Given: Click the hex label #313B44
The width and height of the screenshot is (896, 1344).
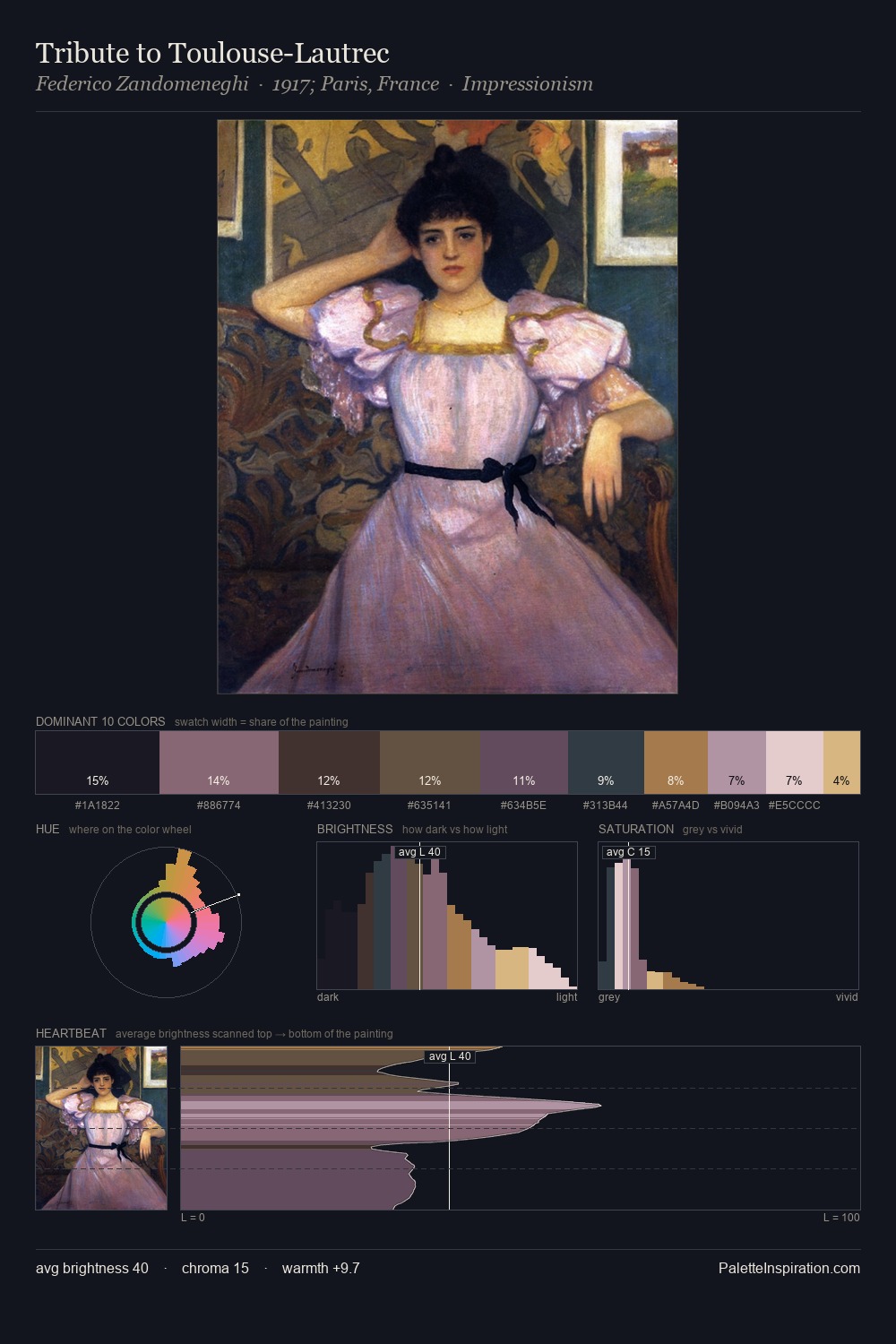Looking at the screenshot, I should [x=606, y=806].
